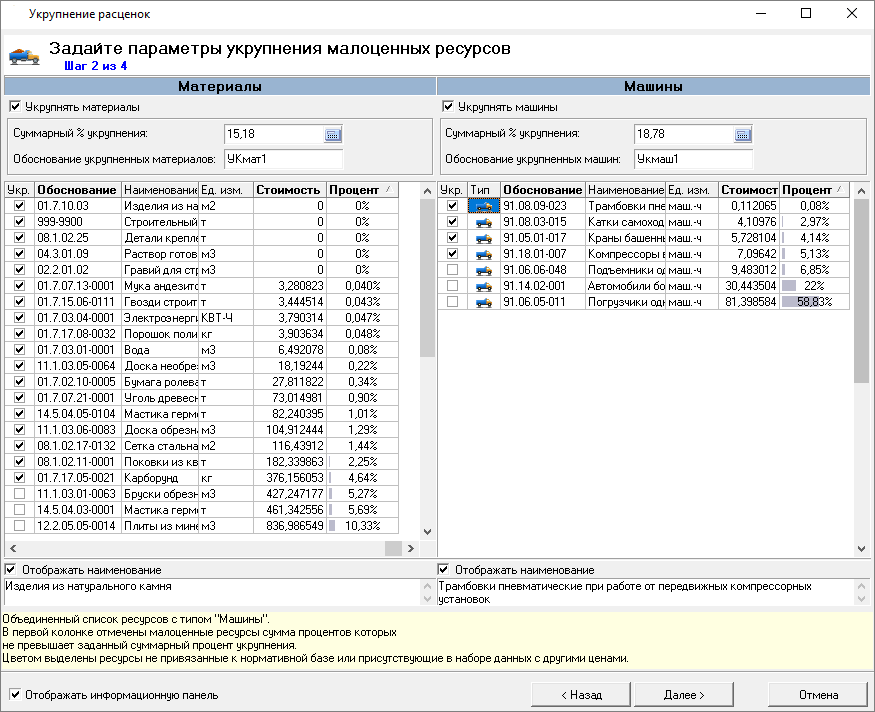Click truck icon for row 91.18.01-007
Image resolution: width=875 pixels, height=712 pixels.
[484, 254]
